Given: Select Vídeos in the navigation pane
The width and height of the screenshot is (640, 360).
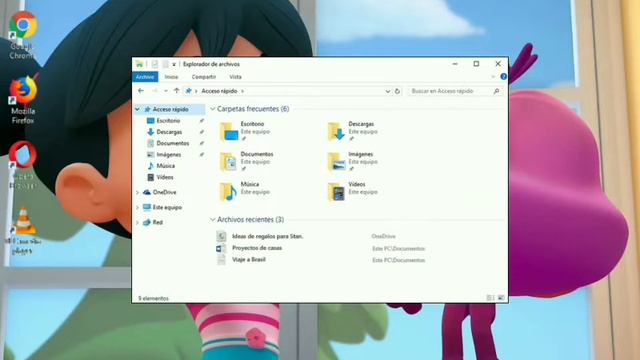Looking at the screenshot, I should click(165, 177).
